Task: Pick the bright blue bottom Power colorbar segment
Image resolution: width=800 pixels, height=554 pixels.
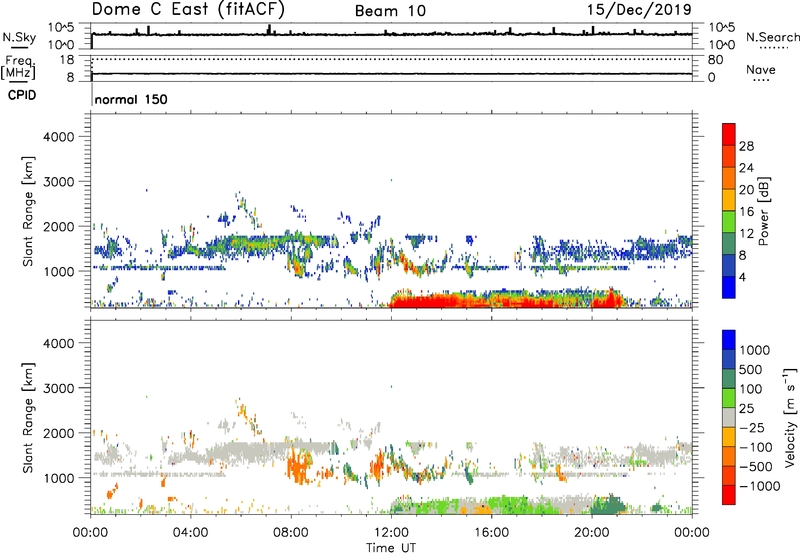Action: 729,287
